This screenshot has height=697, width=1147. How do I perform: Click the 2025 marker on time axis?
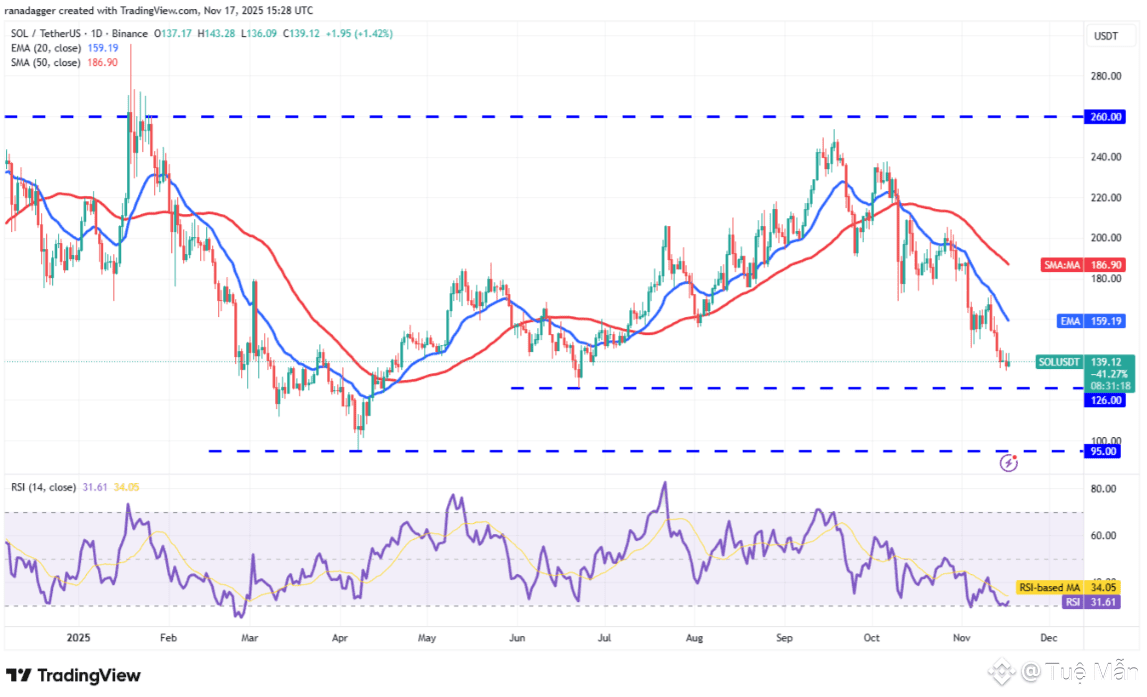[78, 638]
